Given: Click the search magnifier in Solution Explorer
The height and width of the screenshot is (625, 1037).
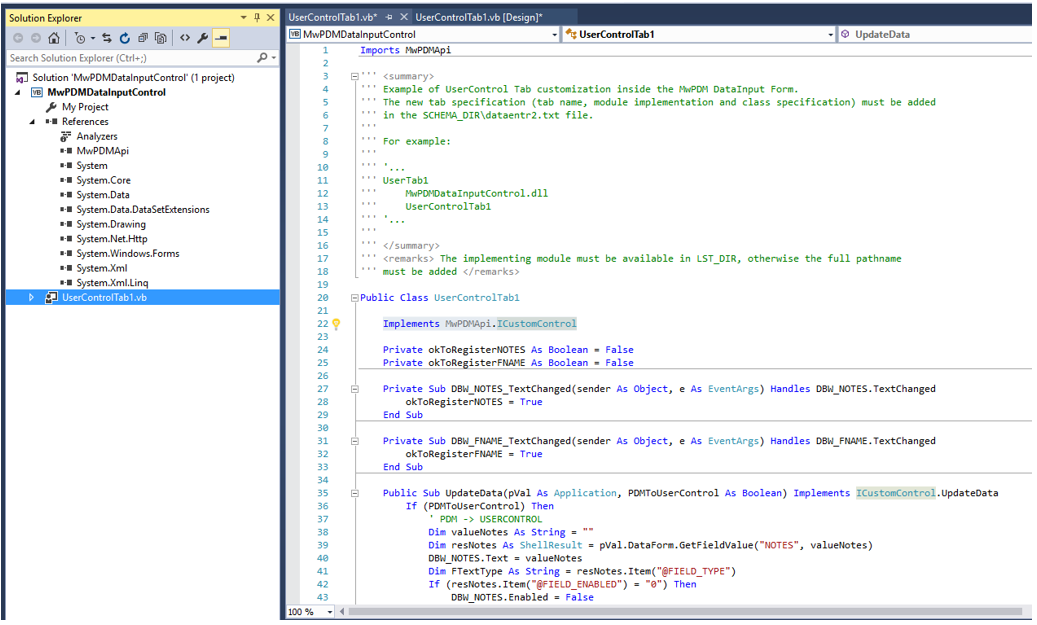Looking at the screenshot, I should pyautogui.click(x=263, y=58).
